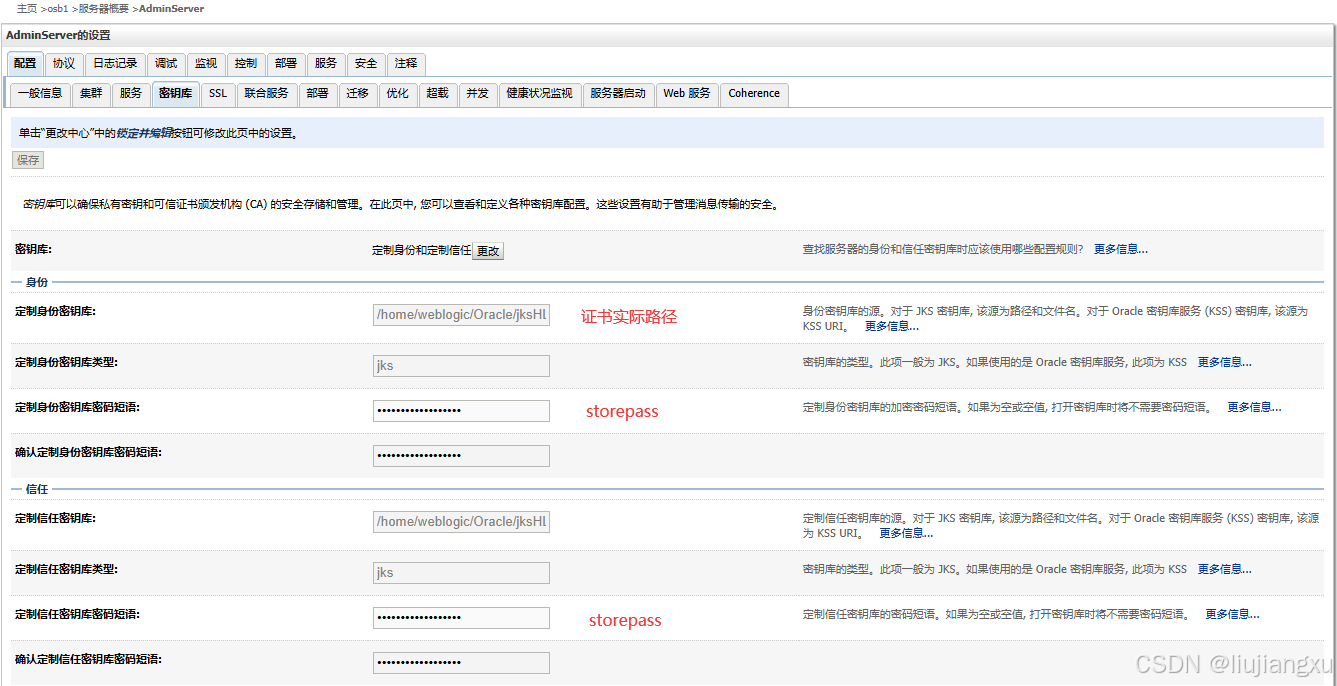Viewport: 1337px width, 686px height.
Task: Open 更多信息 link for 定制信任密钥库
Action: pos(906,533)
